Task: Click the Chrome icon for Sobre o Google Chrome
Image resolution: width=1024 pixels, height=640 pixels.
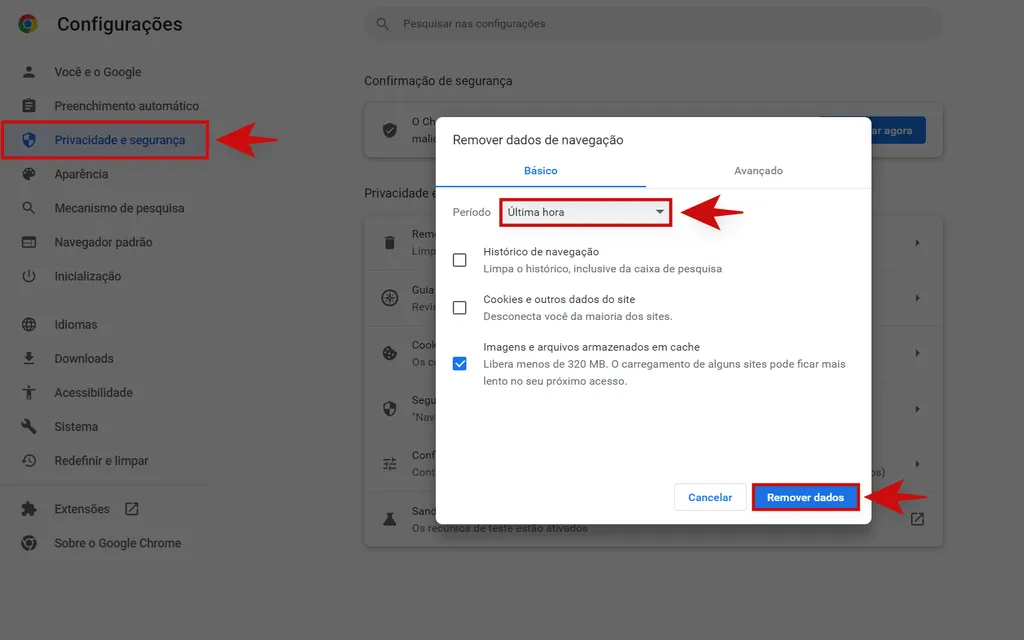Action: click(x=29, y=543)
